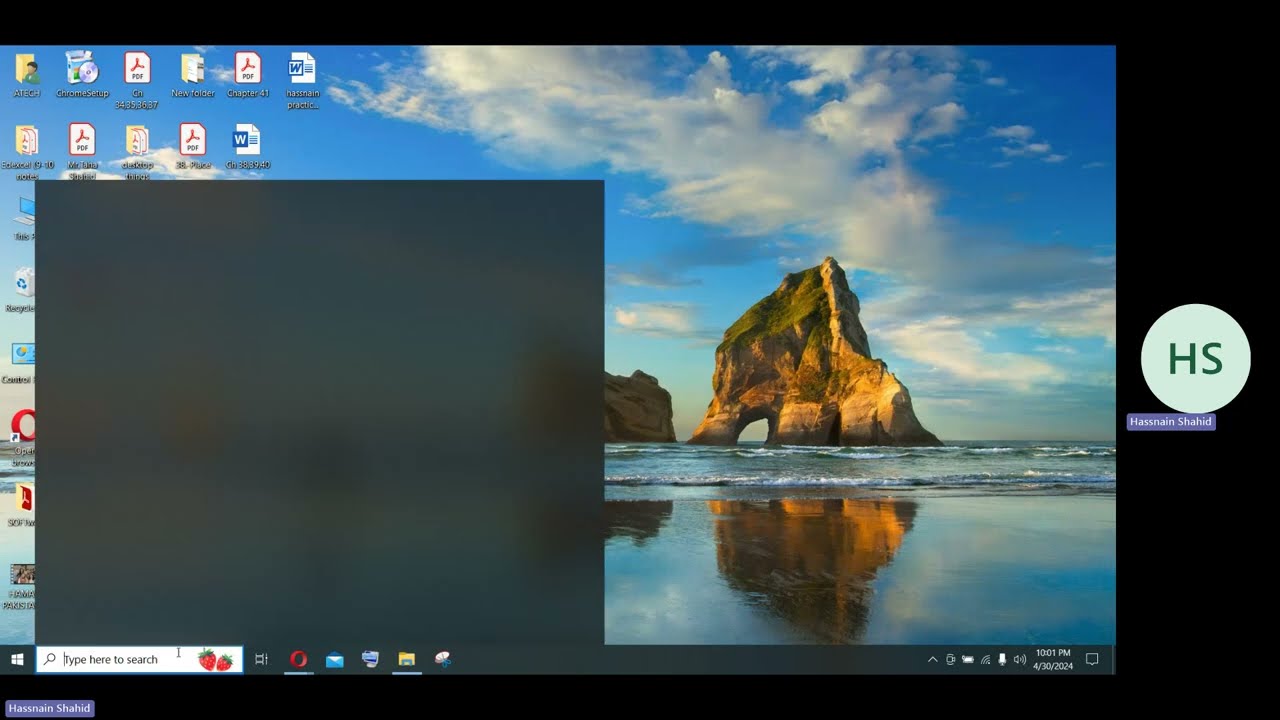Click the HS participant avatar
This screenshot has width=1280, height=720.
pos(1196,359)
